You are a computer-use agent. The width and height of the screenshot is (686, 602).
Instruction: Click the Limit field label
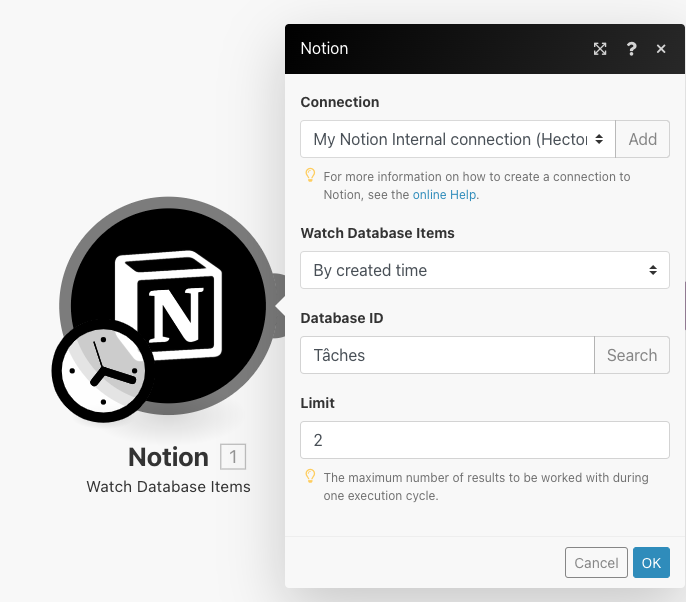(317, 403)
